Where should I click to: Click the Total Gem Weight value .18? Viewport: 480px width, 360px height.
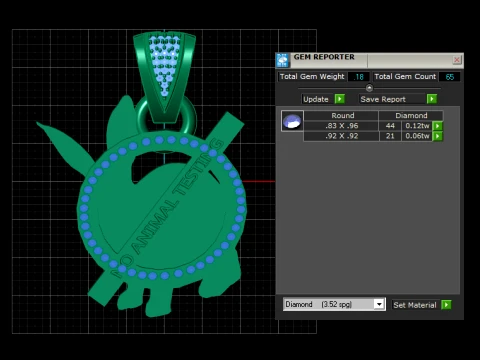[x=359, y=77]
